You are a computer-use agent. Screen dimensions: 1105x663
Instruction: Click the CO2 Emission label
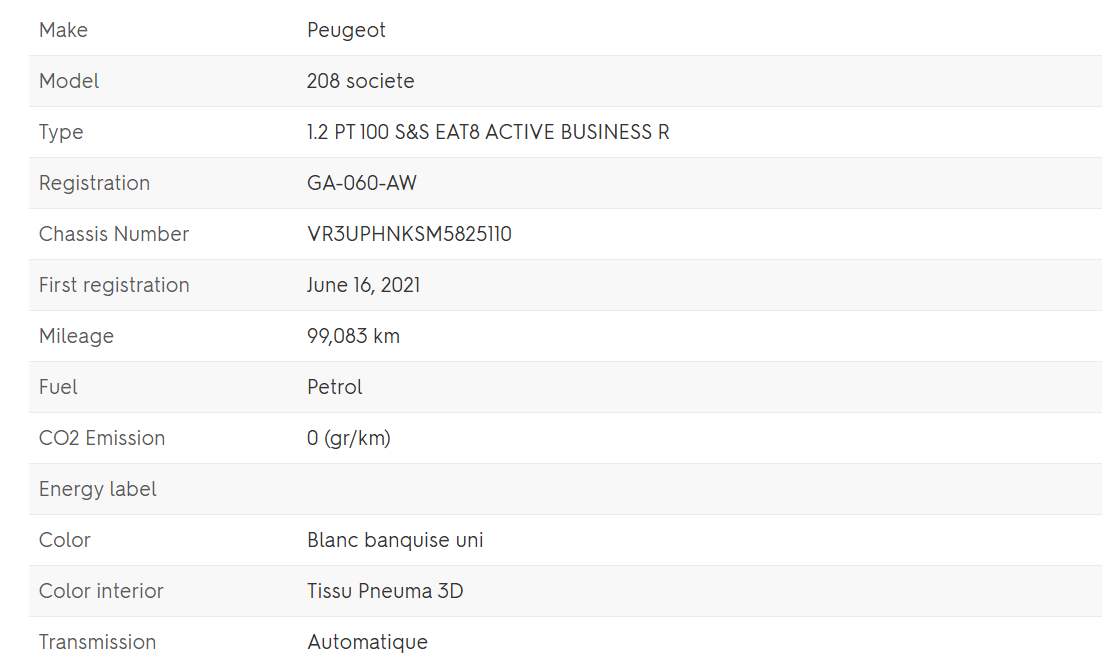pyautogui.click(x=102, y=438)
